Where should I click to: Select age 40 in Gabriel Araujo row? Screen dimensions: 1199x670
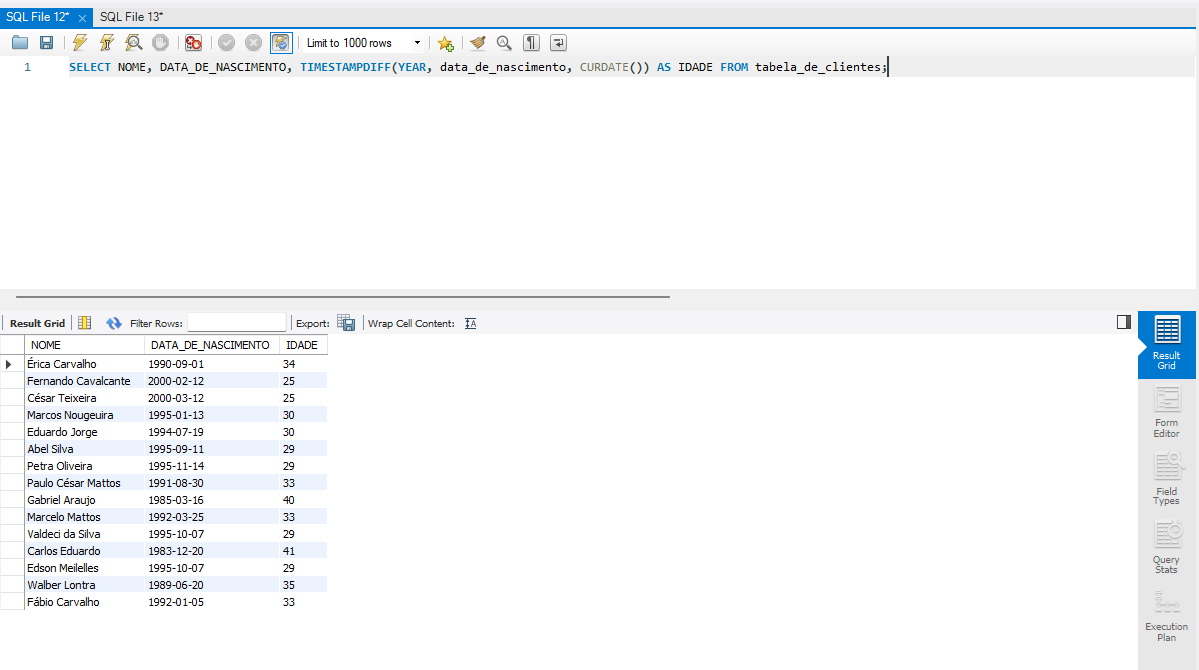point(303,499)
